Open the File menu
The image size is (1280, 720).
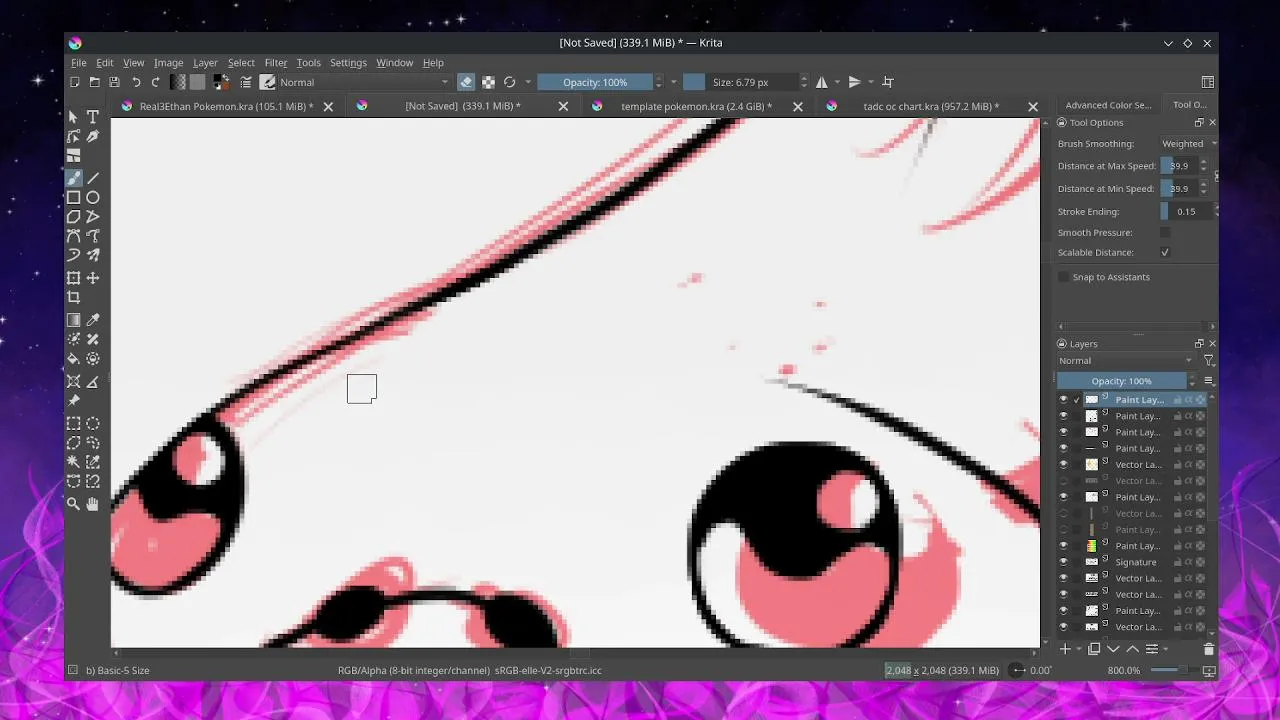(78, 62)
